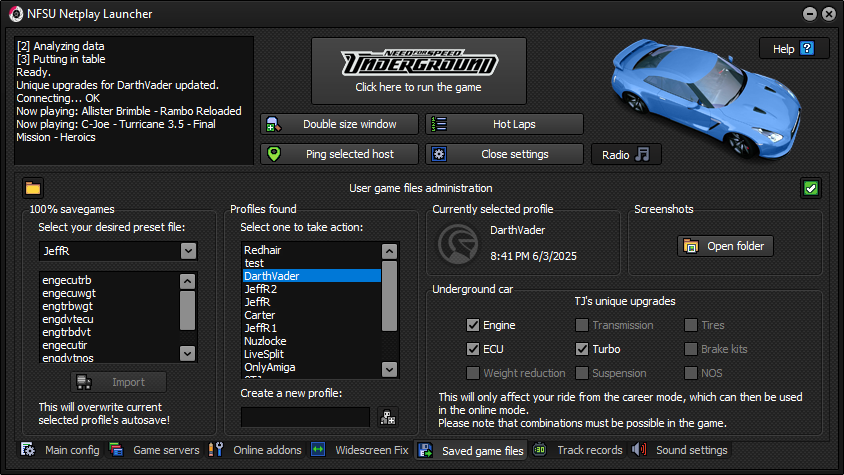Click the Import savegame button
The height and width of the screenshot is (475, 844).
[118, 382]
